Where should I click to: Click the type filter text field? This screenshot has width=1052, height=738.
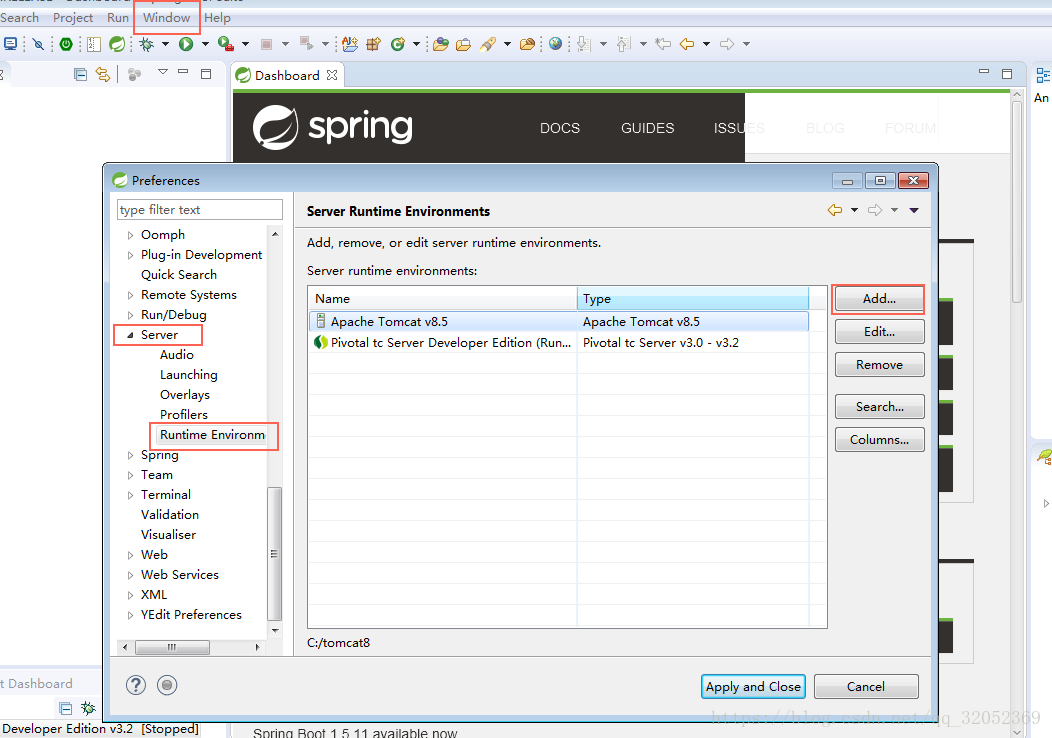(199, 210)
